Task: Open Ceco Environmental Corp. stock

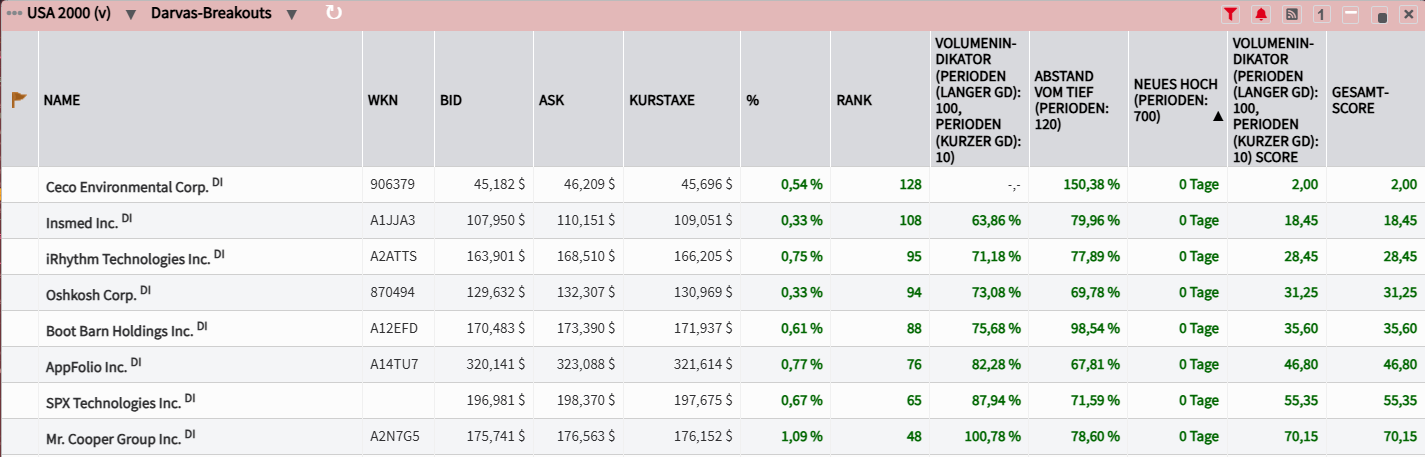Action: [126, 186]
